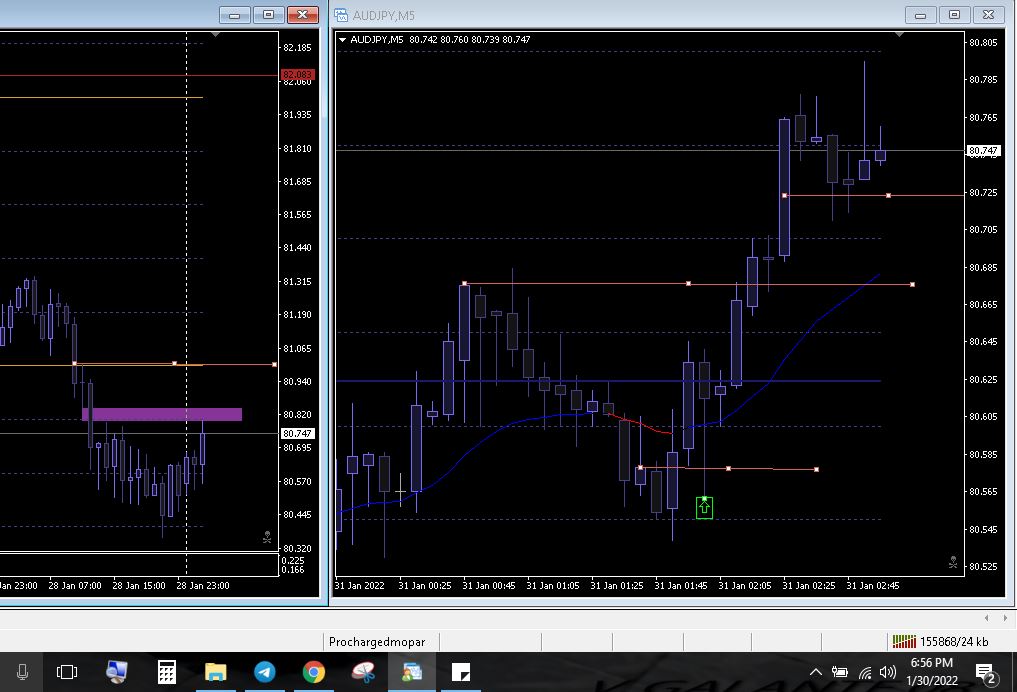
Task: Click the 80.747 current price label on AUDJPY chart
Action: point(983,150)
